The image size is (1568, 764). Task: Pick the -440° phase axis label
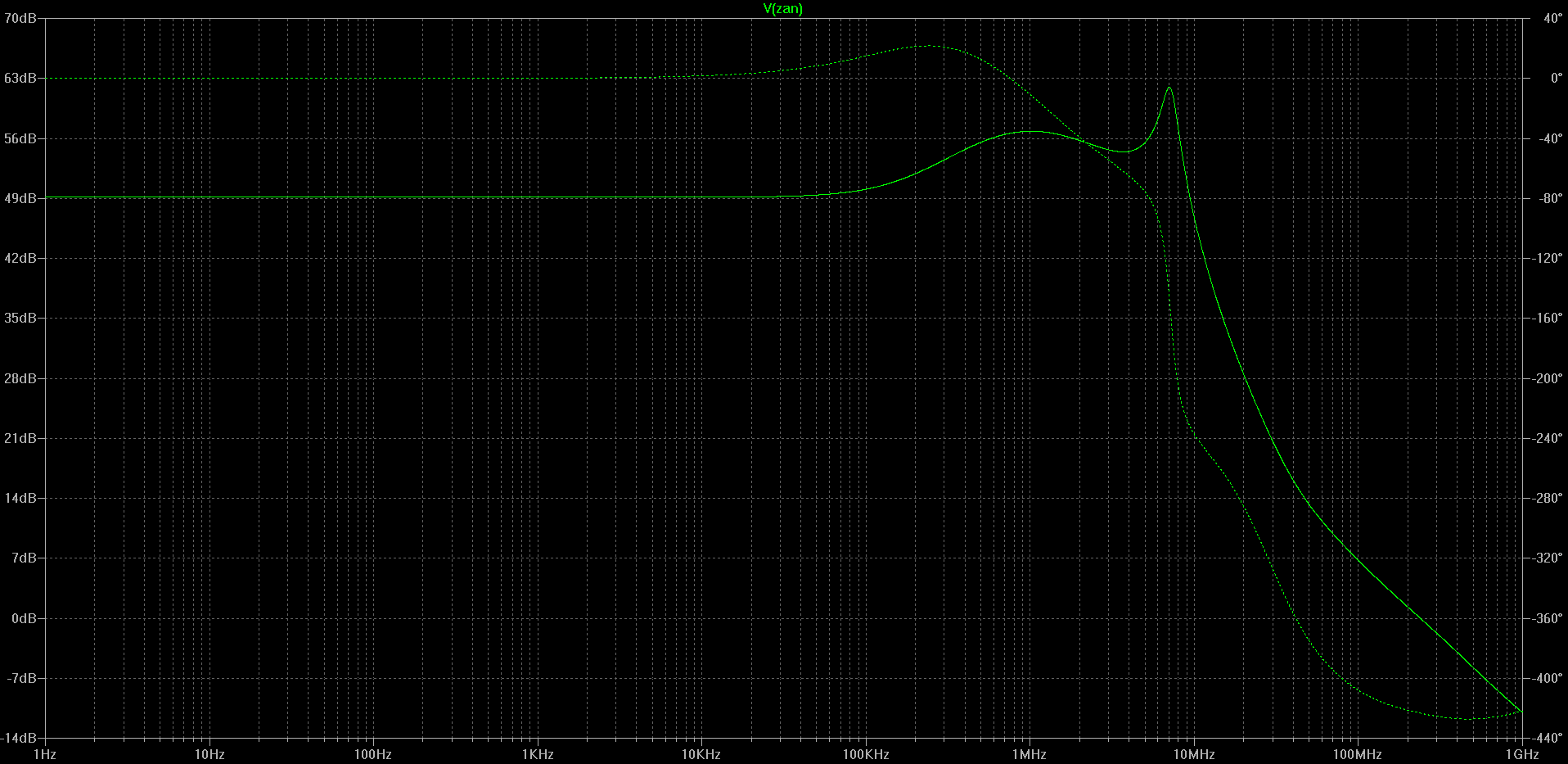(1548, 738)
